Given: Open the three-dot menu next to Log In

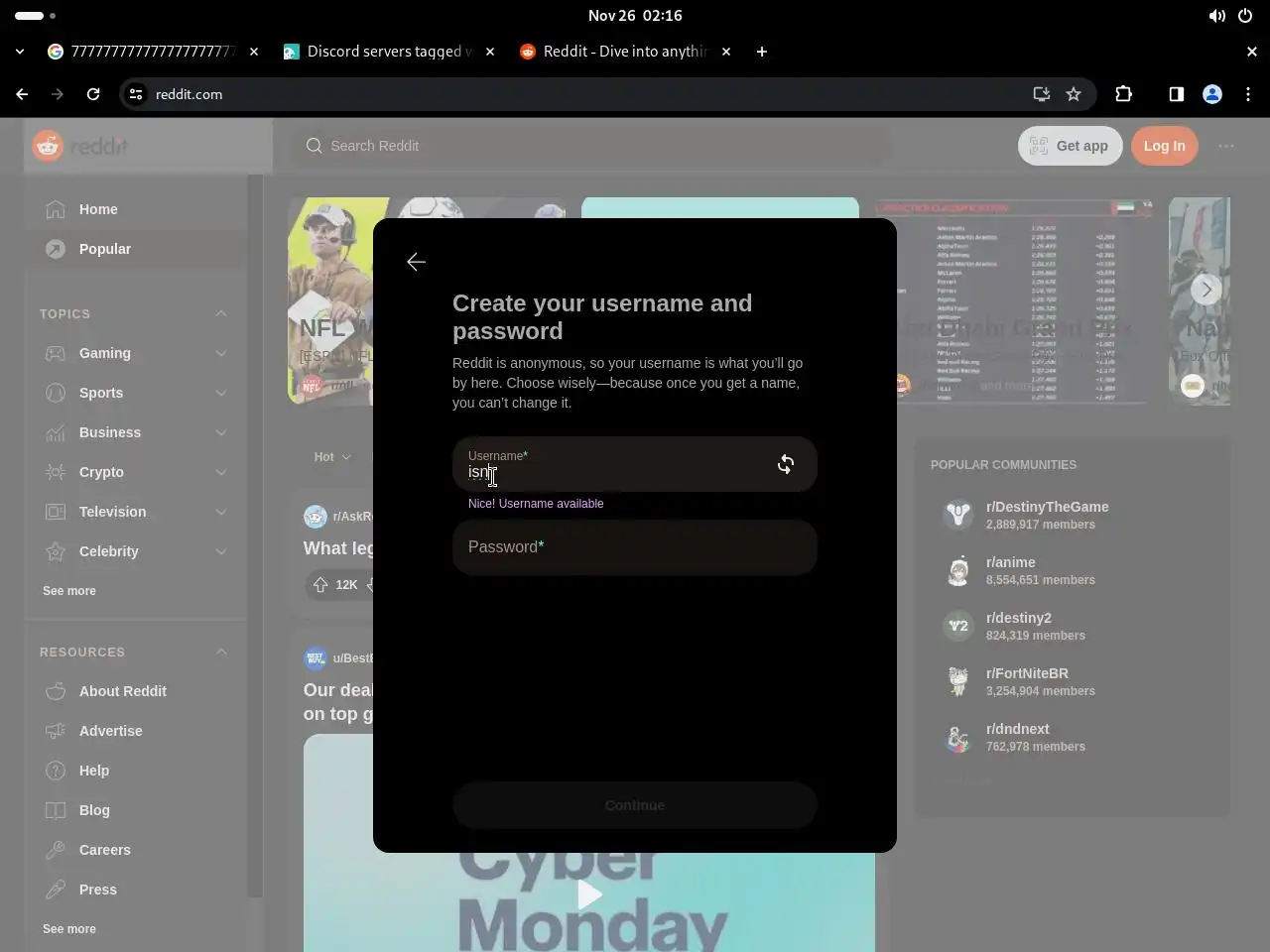Looking at the screenshot, I should pos(1226,146).
